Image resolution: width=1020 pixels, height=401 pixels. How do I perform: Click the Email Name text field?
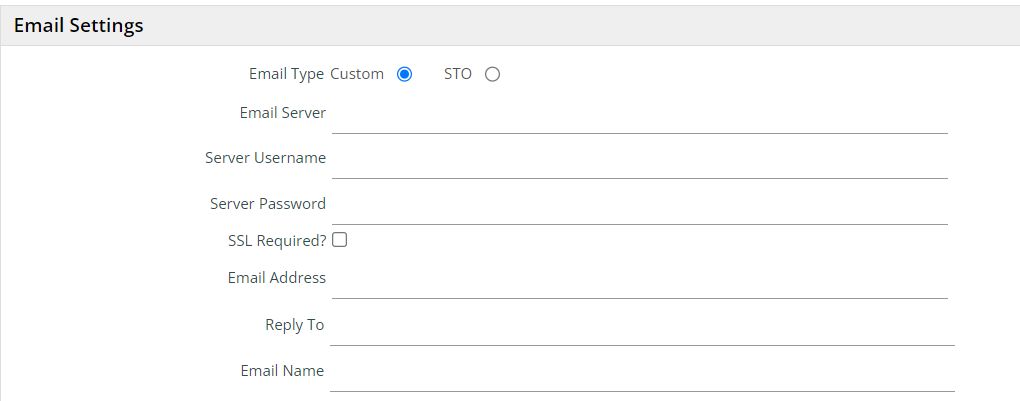point(642,374)
